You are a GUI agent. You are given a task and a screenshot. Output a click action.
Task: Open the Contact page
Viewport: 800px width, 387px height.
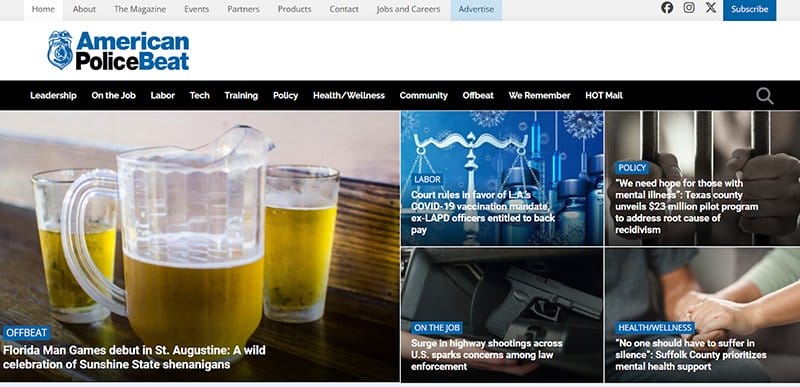(344, 9)
